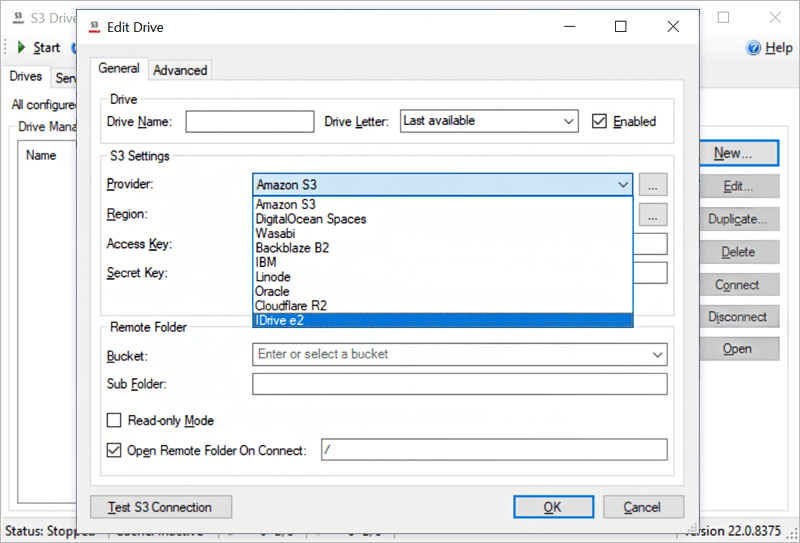Viewport: 800px width, 543px height.
Task: Open the Advanced tab
Action: (180, 70)
